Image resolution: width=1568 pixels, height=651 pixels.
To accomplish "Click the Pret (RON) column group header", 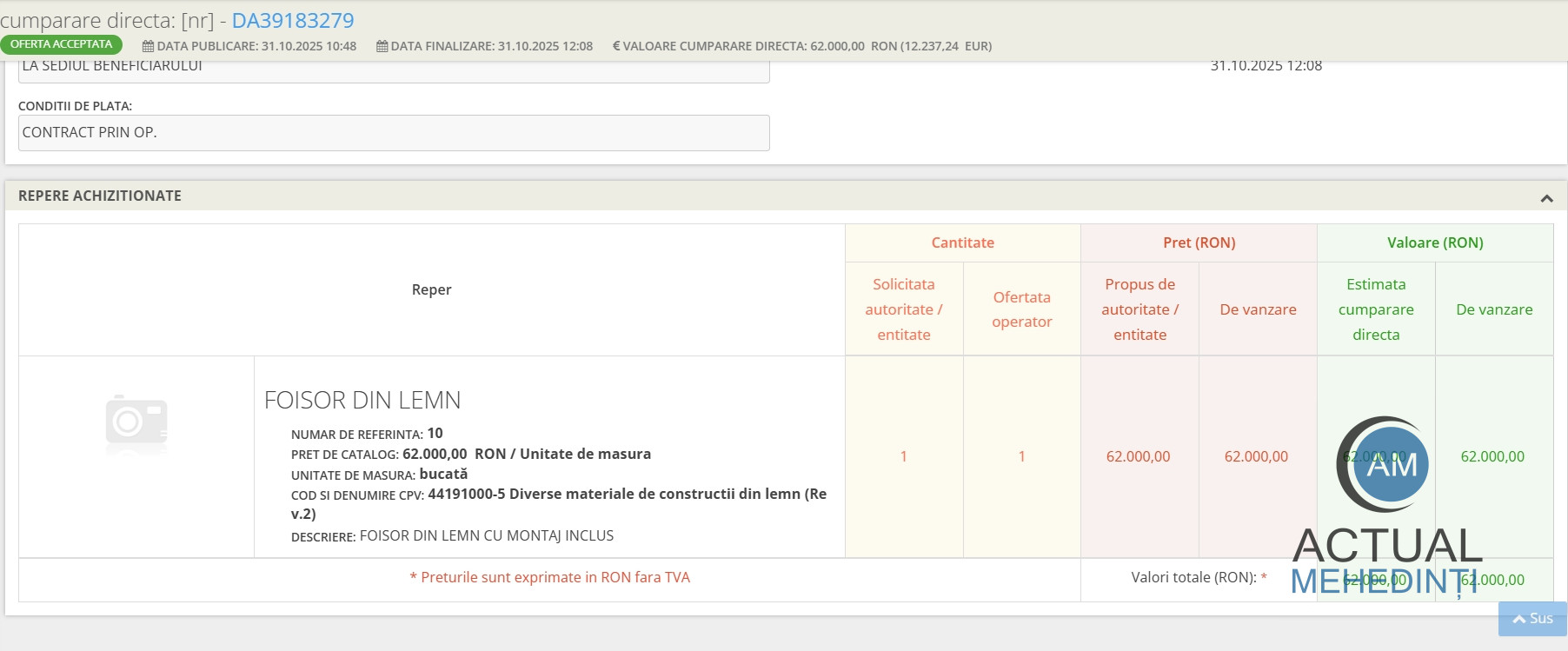I will tap(1199, 242).
